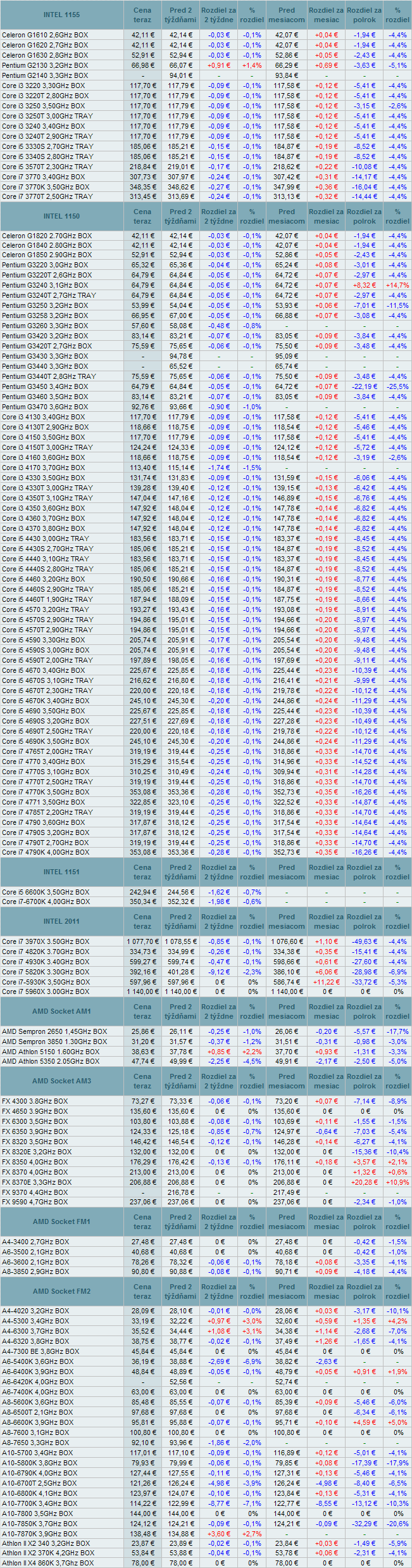Select Core i7 3970X 3.50GHz BOX product name
412x1568 pixels.
point(45,941)
